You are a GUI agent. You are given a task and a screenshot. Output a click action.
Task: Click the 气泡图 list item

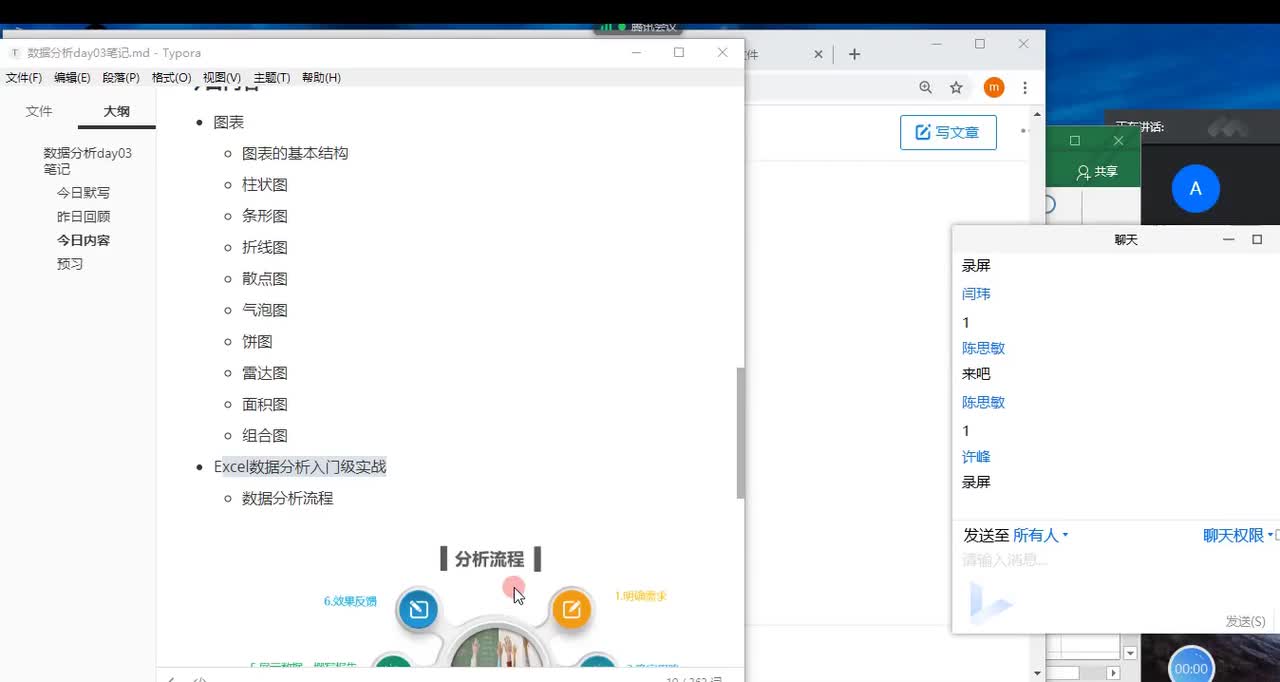tap(265, 310)
